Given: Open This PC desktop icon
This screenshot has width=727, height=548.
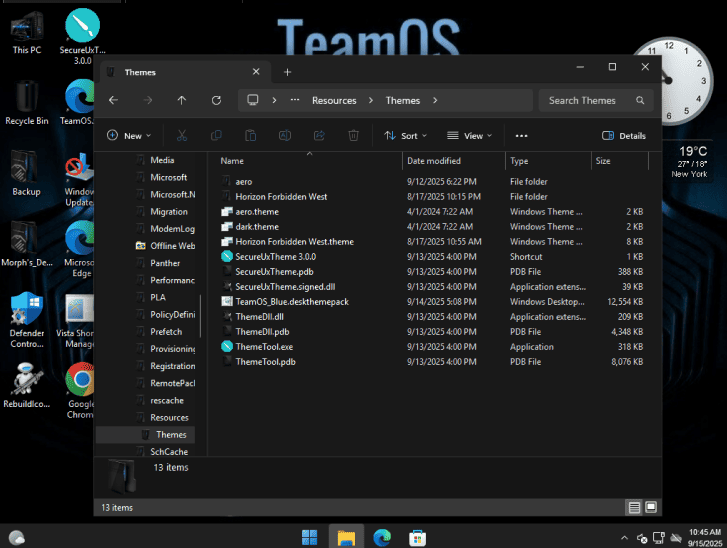Looking at the screenshot, I should (x=26, y=33).
